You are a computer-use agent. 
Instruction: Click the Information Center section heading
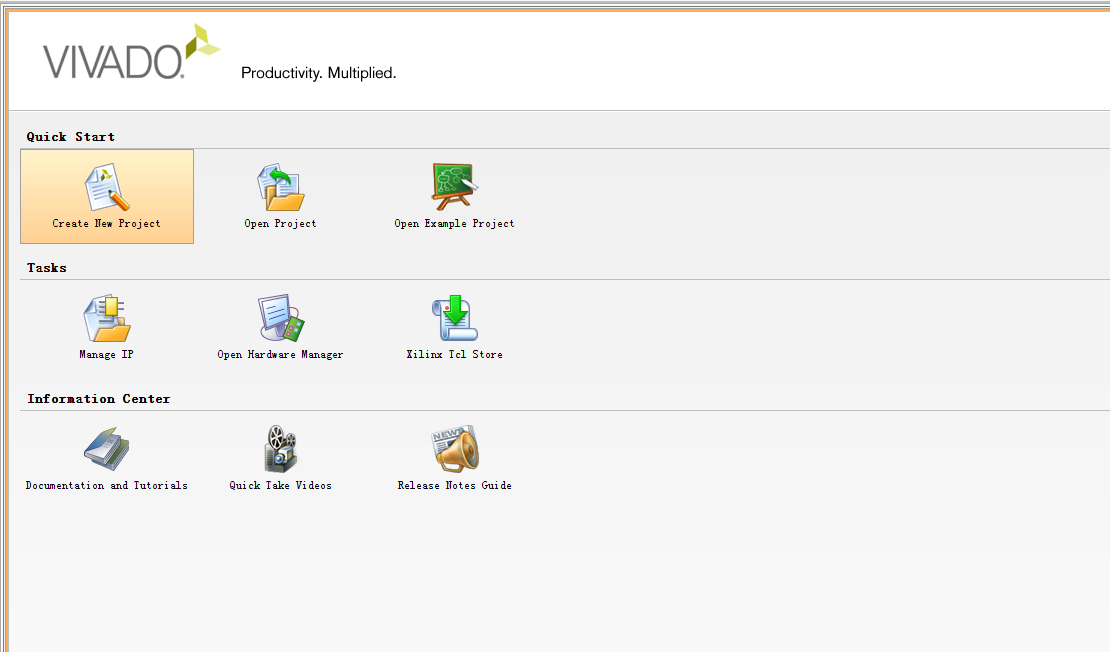tap(98, 399)
